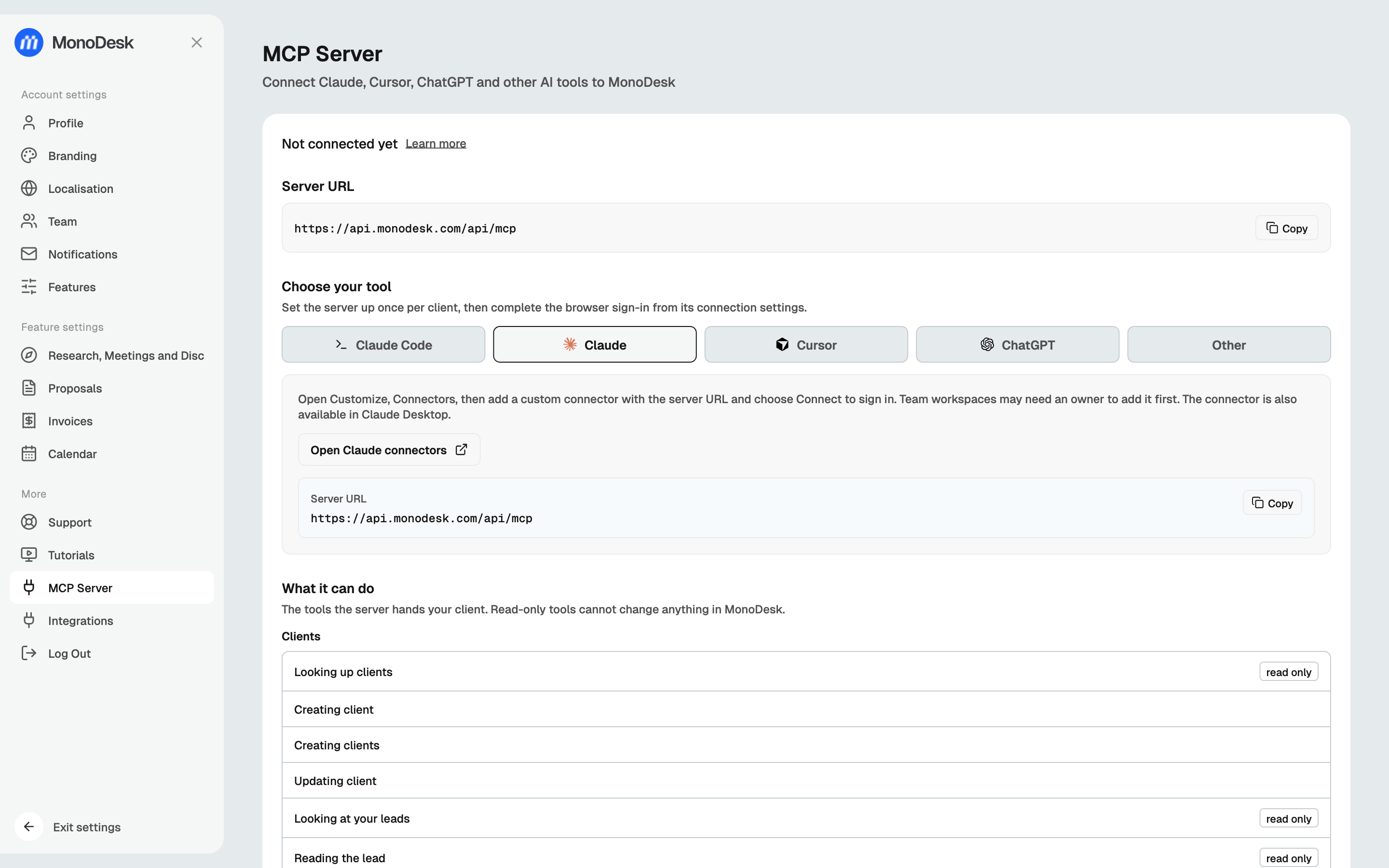Open the Profile settings page
This screenshot has height=868, width=1389.
[x=112, y=123]
